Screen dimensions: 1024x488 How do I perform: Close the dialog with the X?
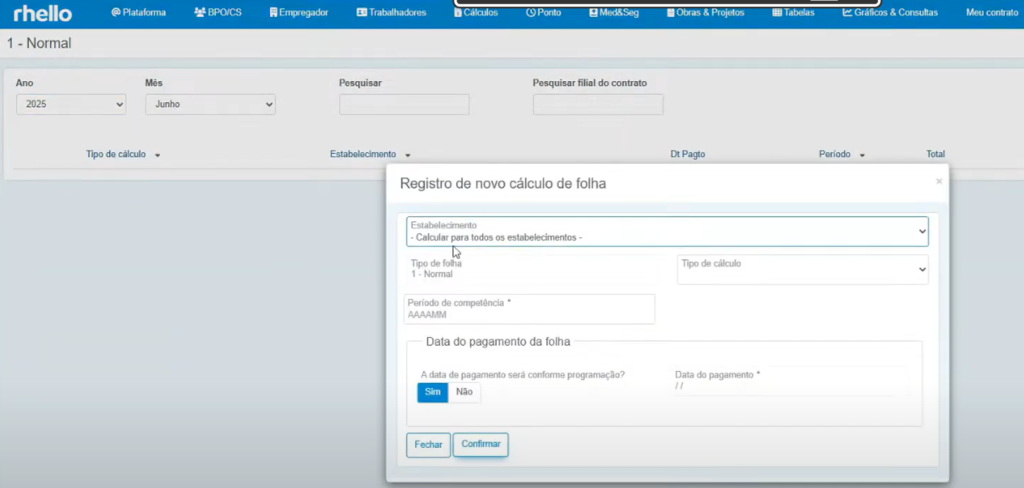(x=938, y=182)
